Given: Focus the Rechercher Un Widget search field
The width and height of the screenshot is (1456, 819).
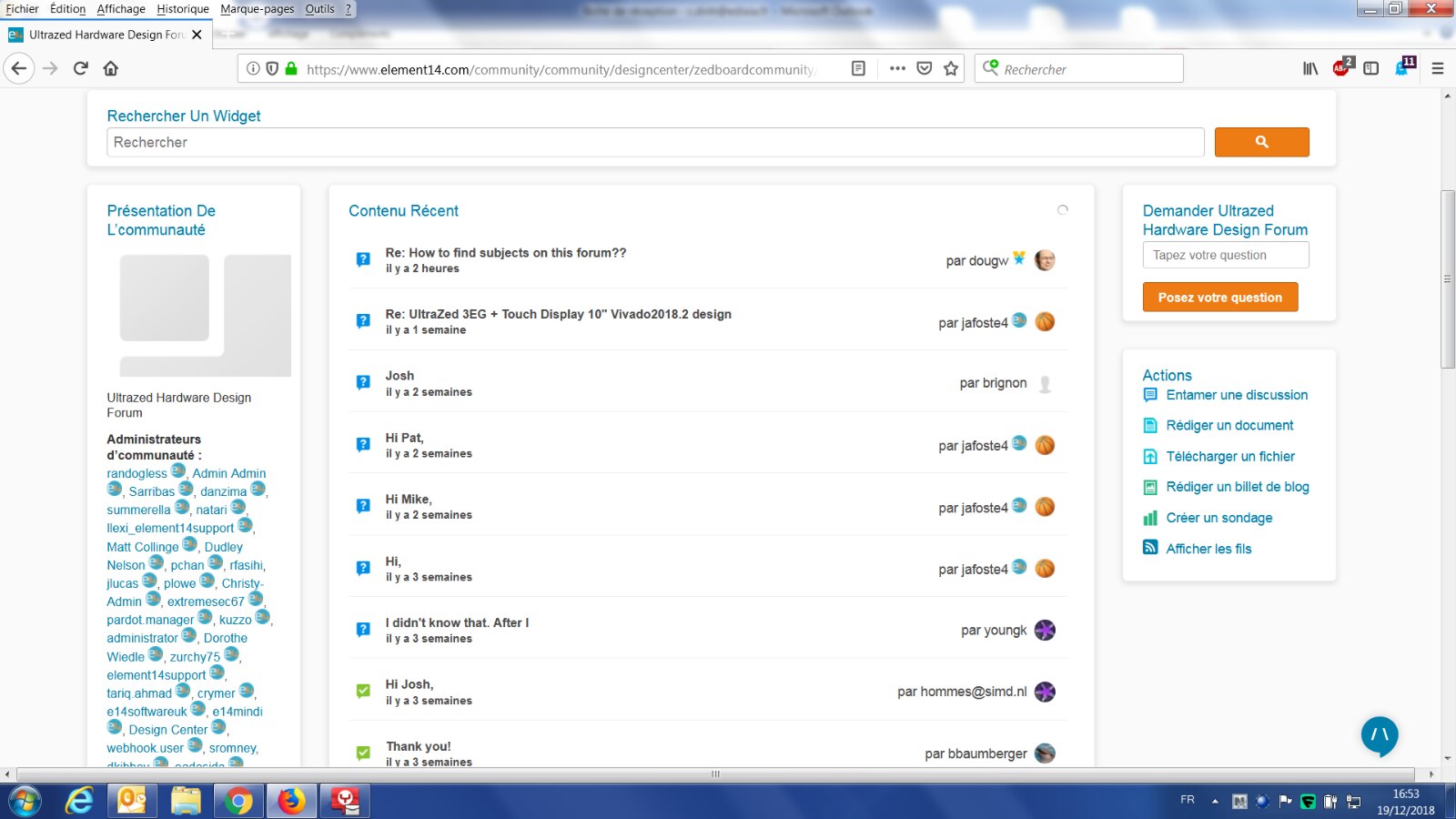Looking at the screenshot, I should [655, 142].
